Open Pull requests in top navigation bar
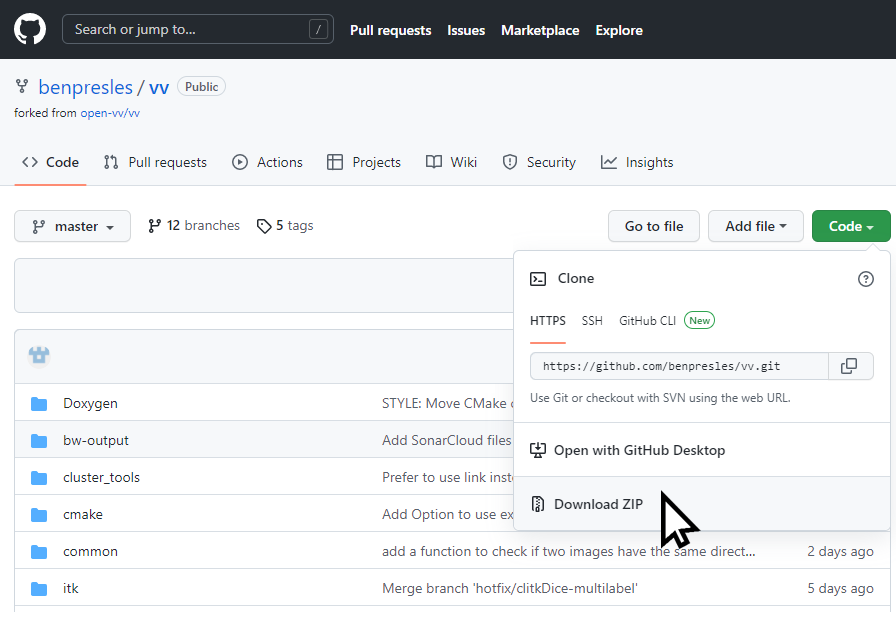This screenshot has width=896, height=618. coord(390,30)
